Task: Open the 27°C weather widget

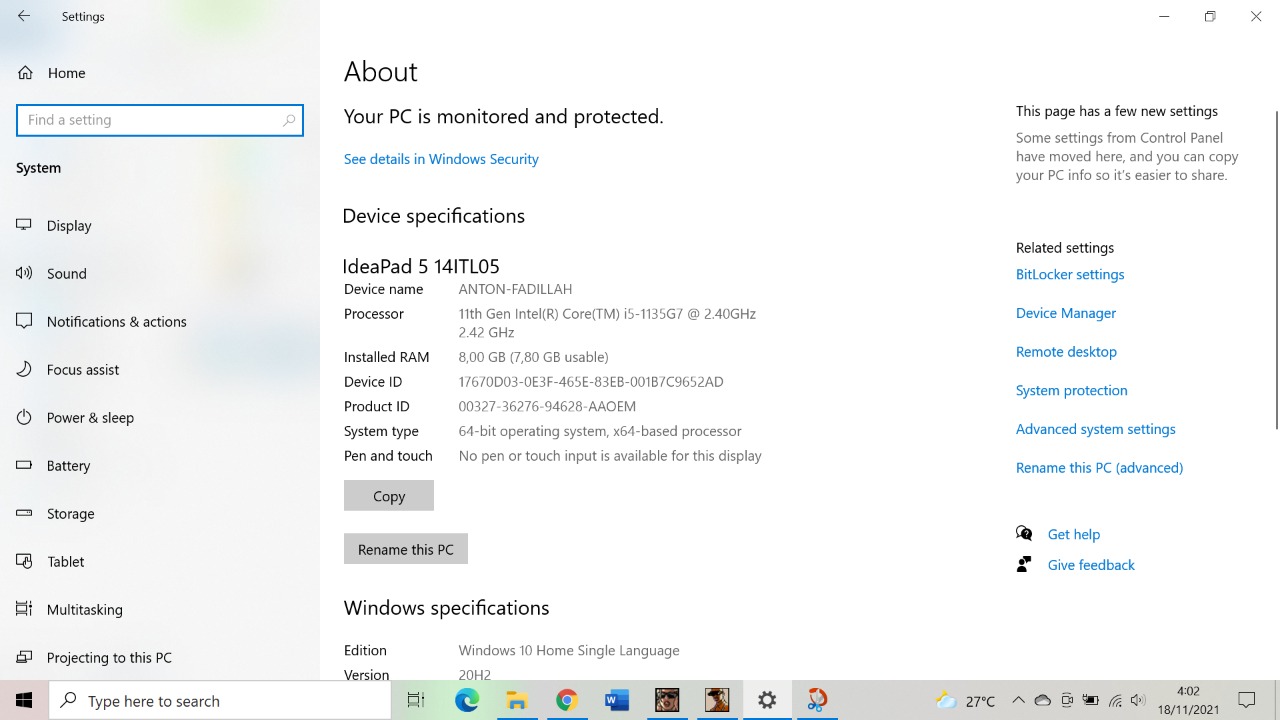Action: tap(965, 700)
